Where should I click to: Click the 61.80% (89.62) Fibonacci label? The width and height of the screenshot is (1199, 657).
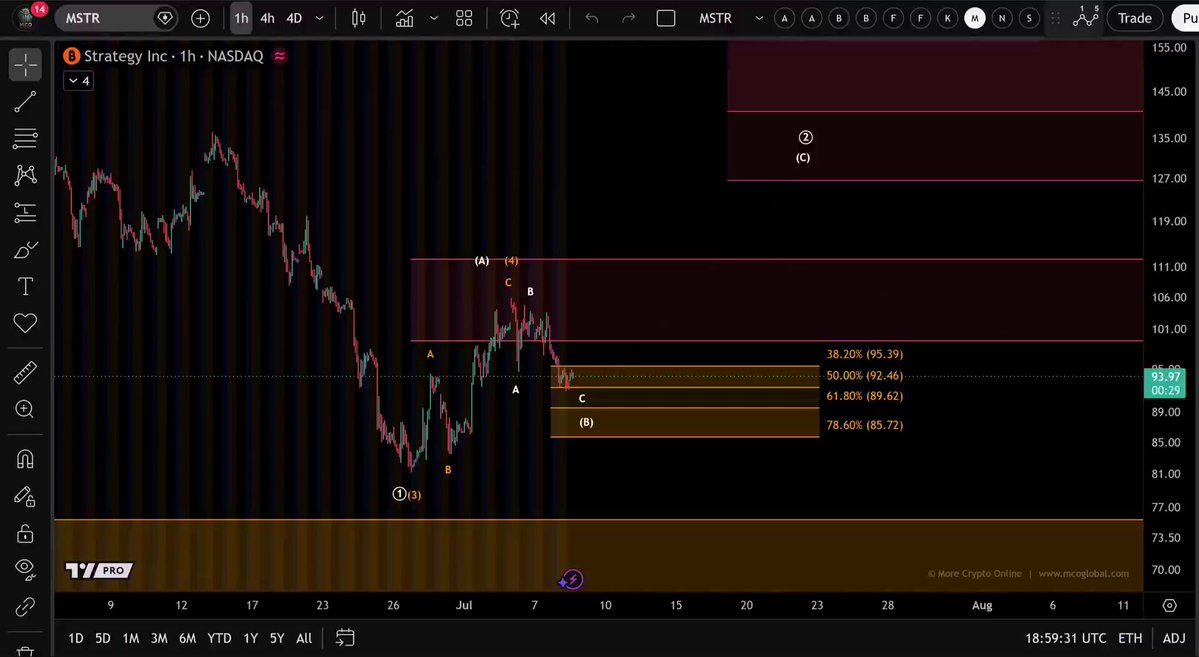tap(864, 396)
